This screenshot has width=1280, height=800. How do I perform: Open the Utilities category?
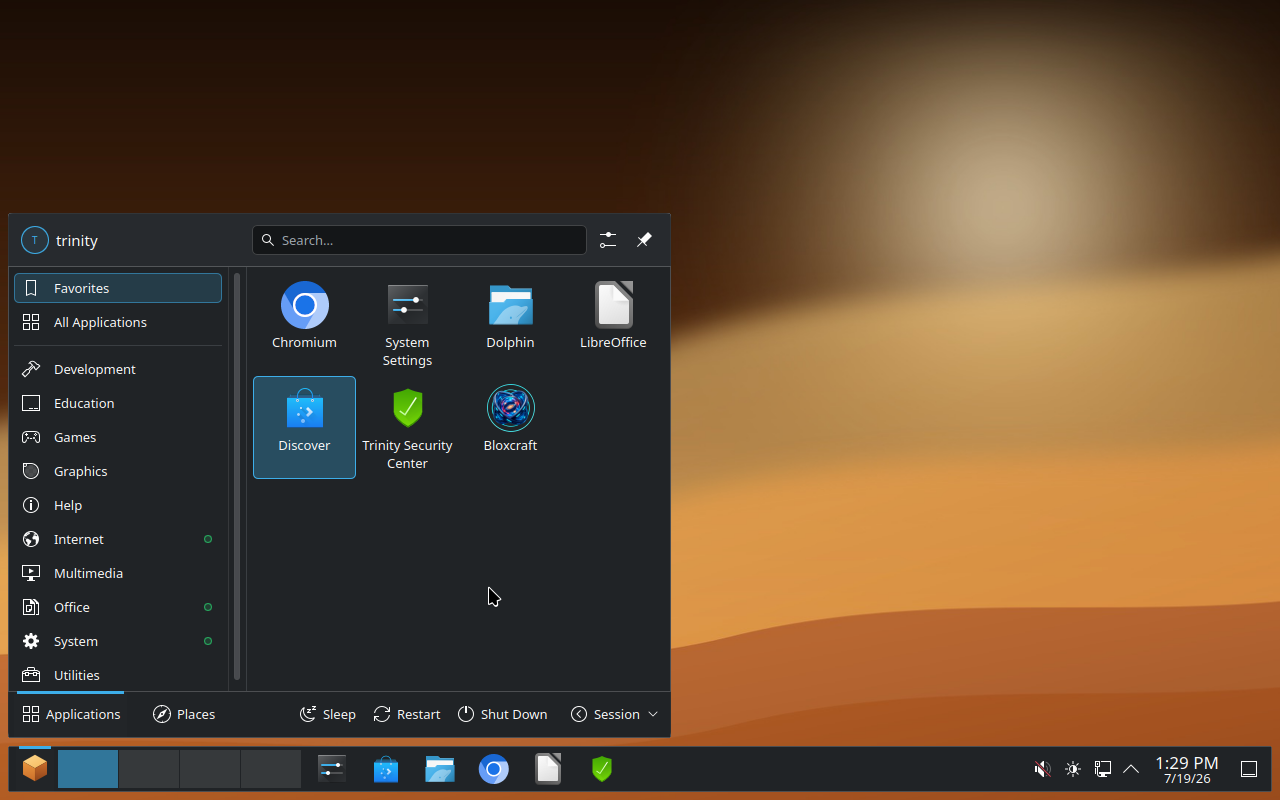point(118,675)
